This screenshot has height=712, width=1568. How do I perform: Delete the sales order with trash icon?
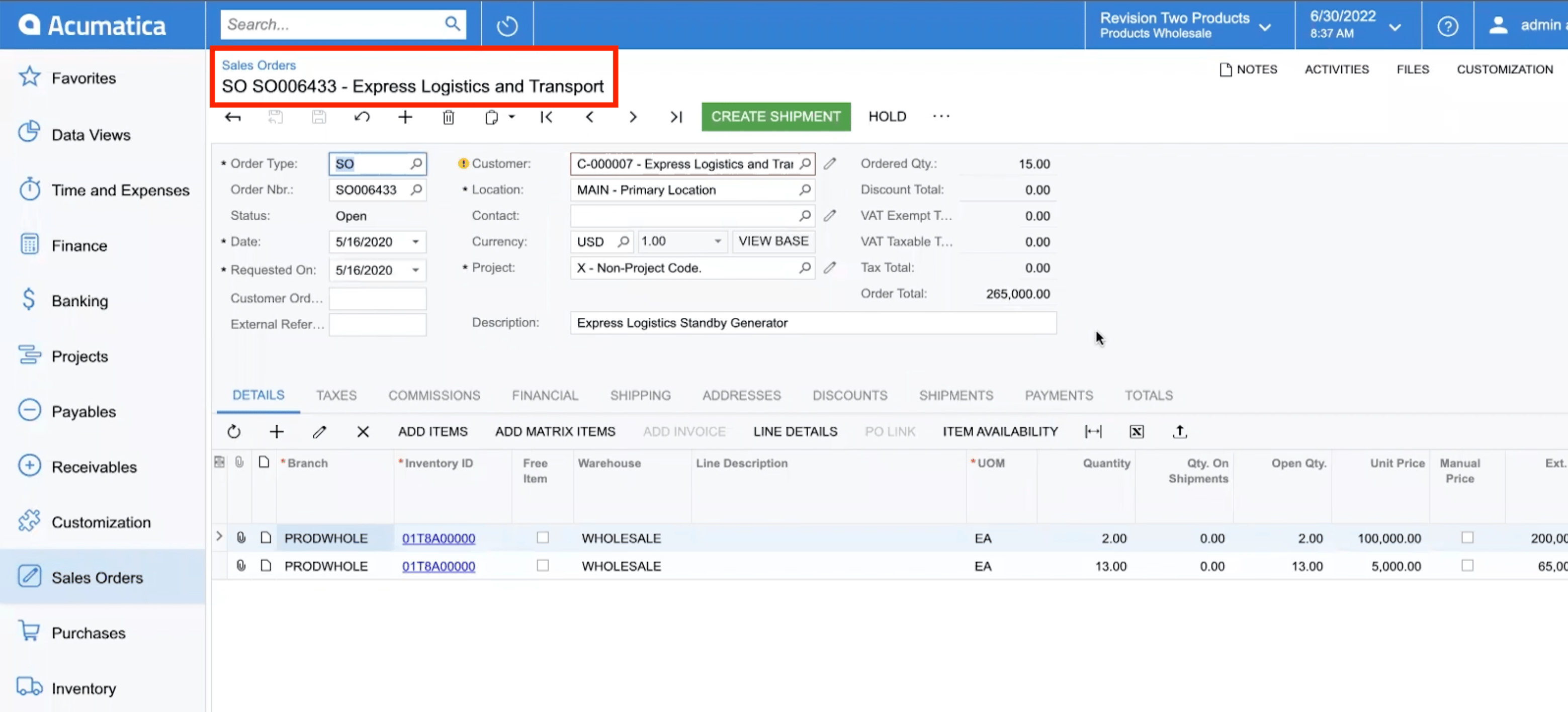pos(448,117)
